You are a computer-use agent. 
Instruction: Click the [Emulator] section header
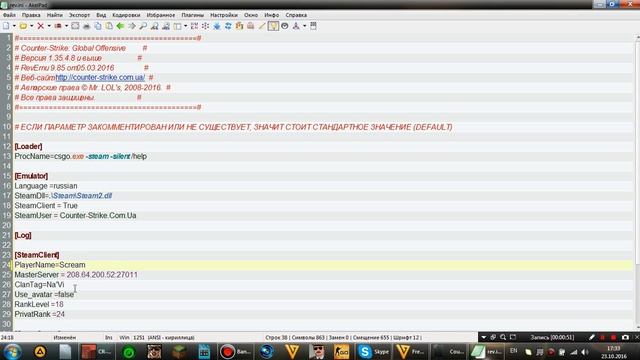31,176
